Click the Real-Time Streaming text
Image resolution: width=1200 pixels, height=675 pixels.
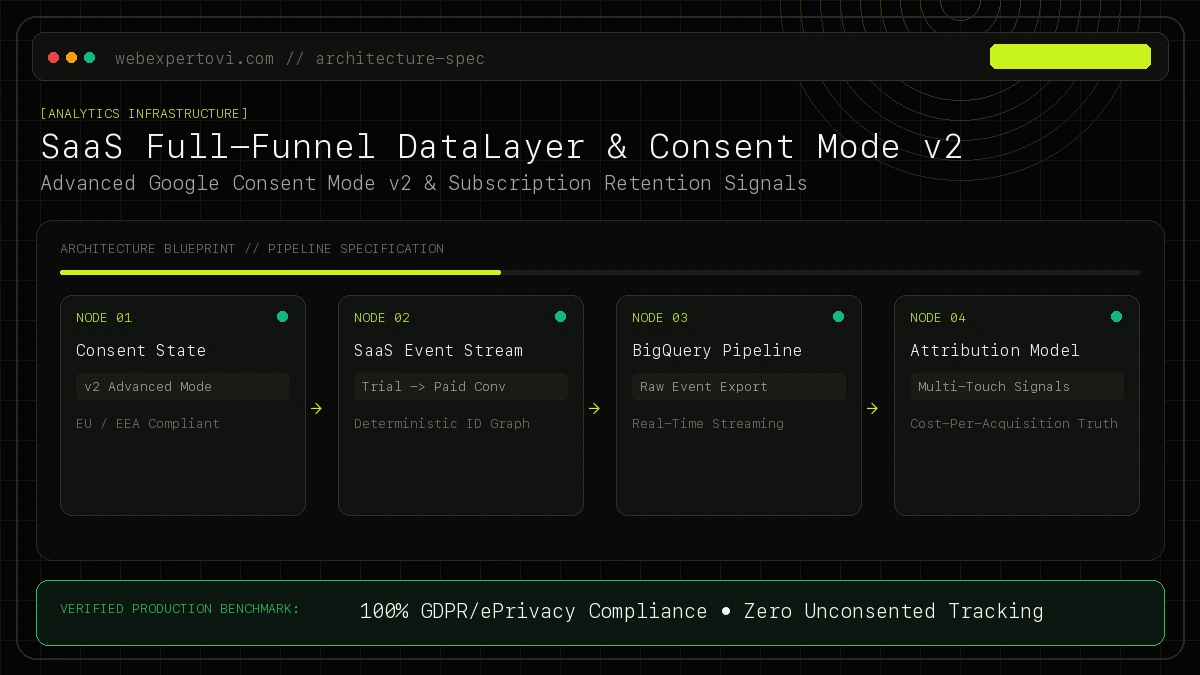click(x=708, y=424)
